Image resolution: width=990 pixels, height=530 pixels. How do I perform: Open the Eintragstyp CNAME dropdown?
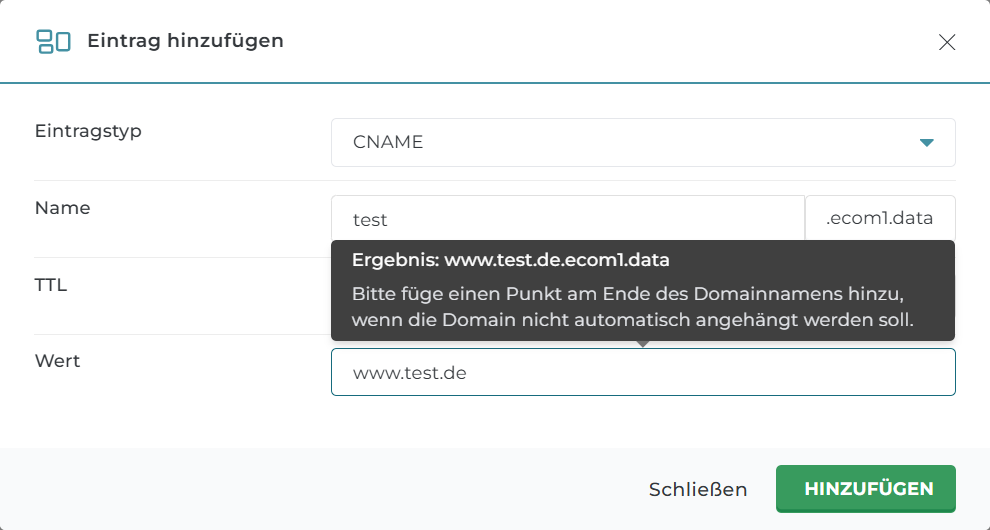[x=642, y=143]
